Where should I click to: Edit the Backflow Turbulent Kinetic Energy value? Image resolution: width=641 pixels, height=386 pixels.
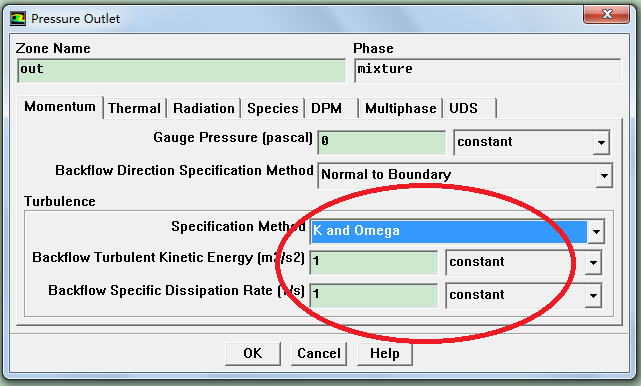[x=374, y=263]
